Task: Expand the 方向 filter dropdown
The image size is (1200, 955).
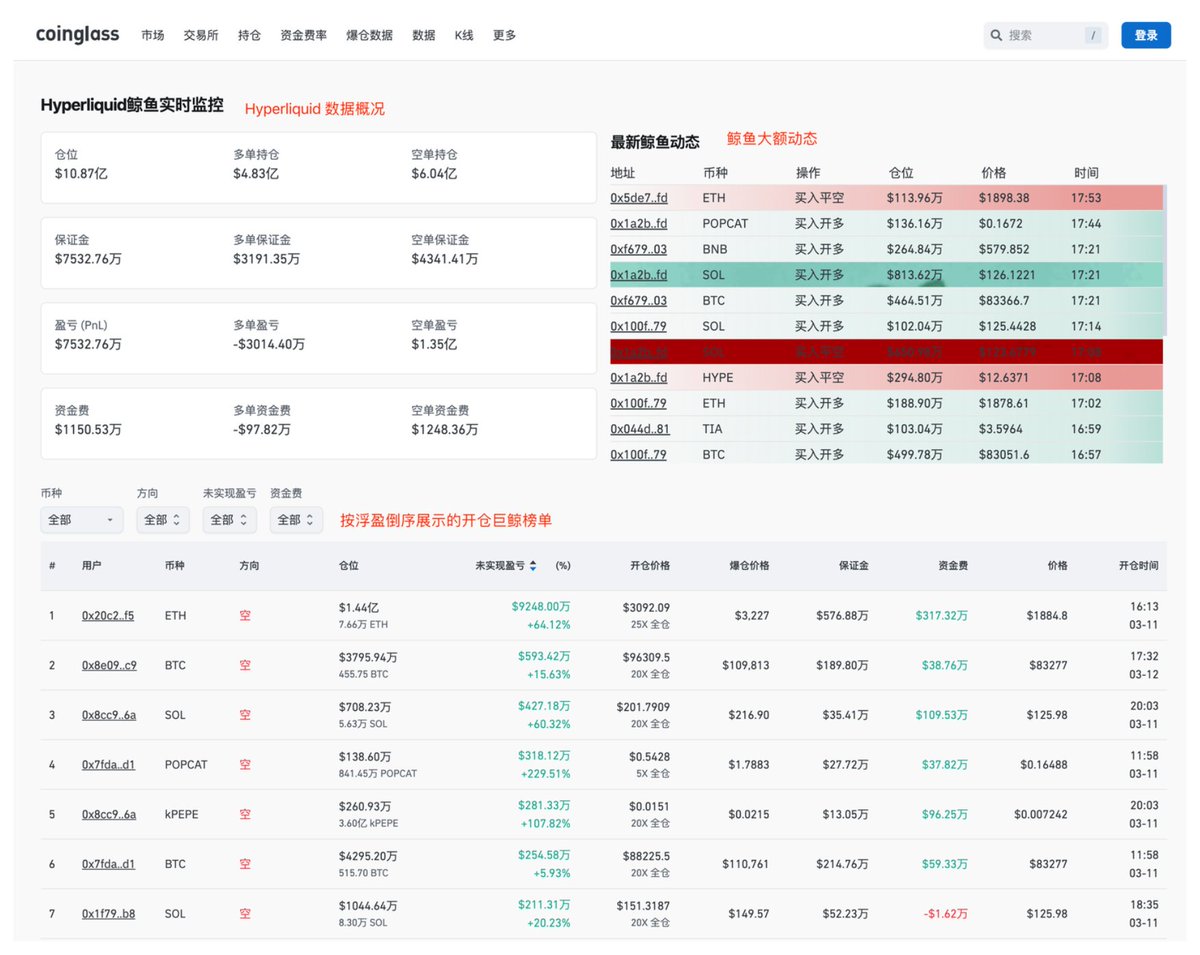Action: (x=162, y=520)
